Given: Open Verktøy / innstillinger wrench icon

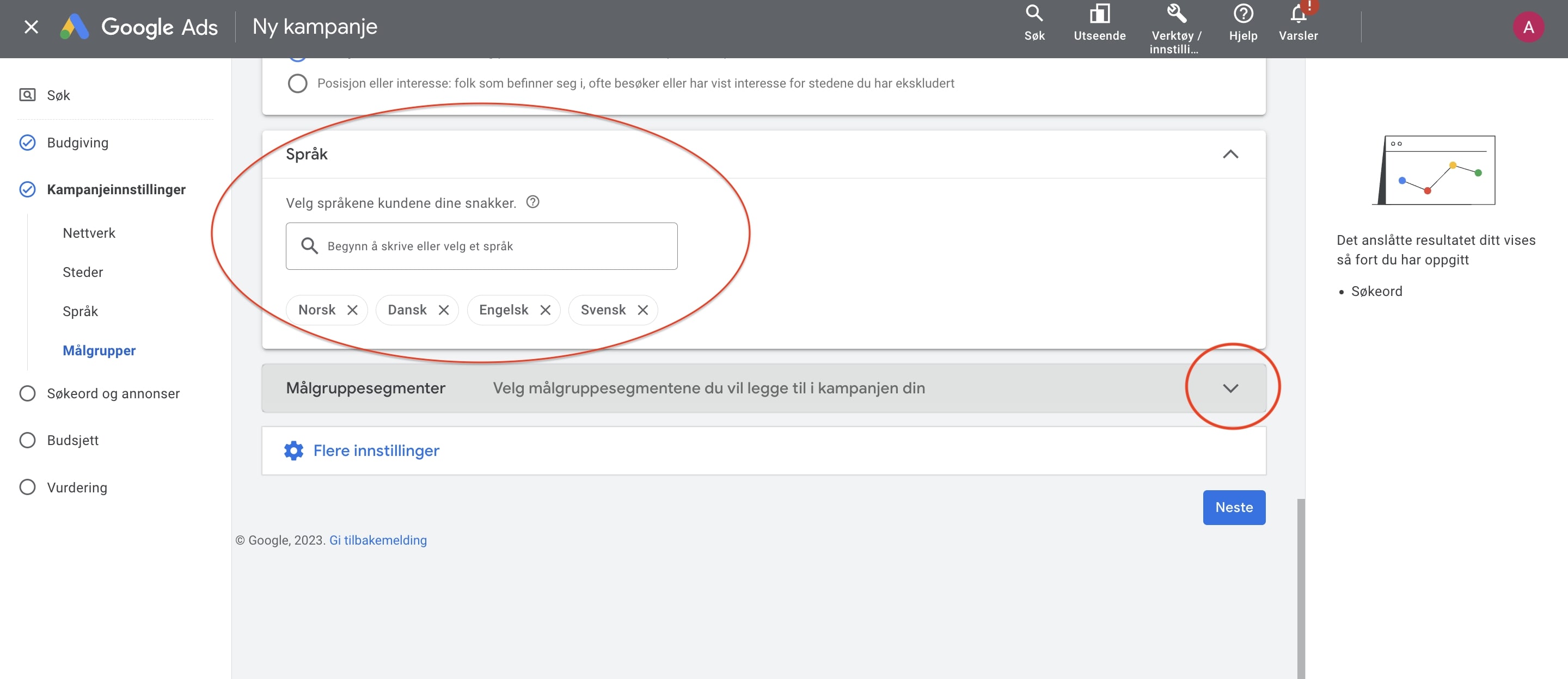Looking at the screenshot, I should [x=1176, y=14].
